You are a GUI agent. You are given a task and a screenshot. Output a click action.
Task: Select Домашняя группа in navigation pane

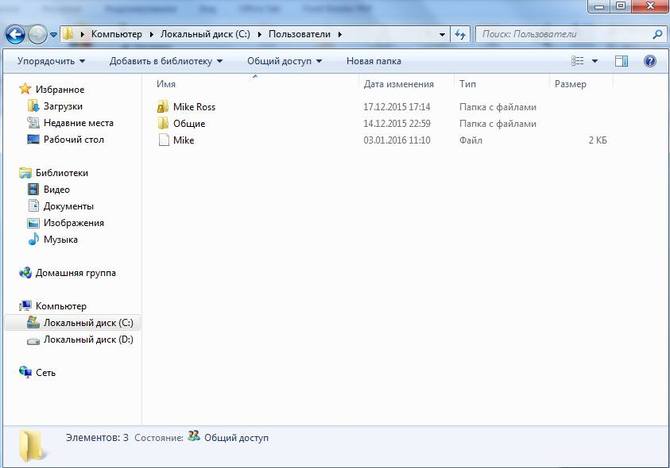76,273
